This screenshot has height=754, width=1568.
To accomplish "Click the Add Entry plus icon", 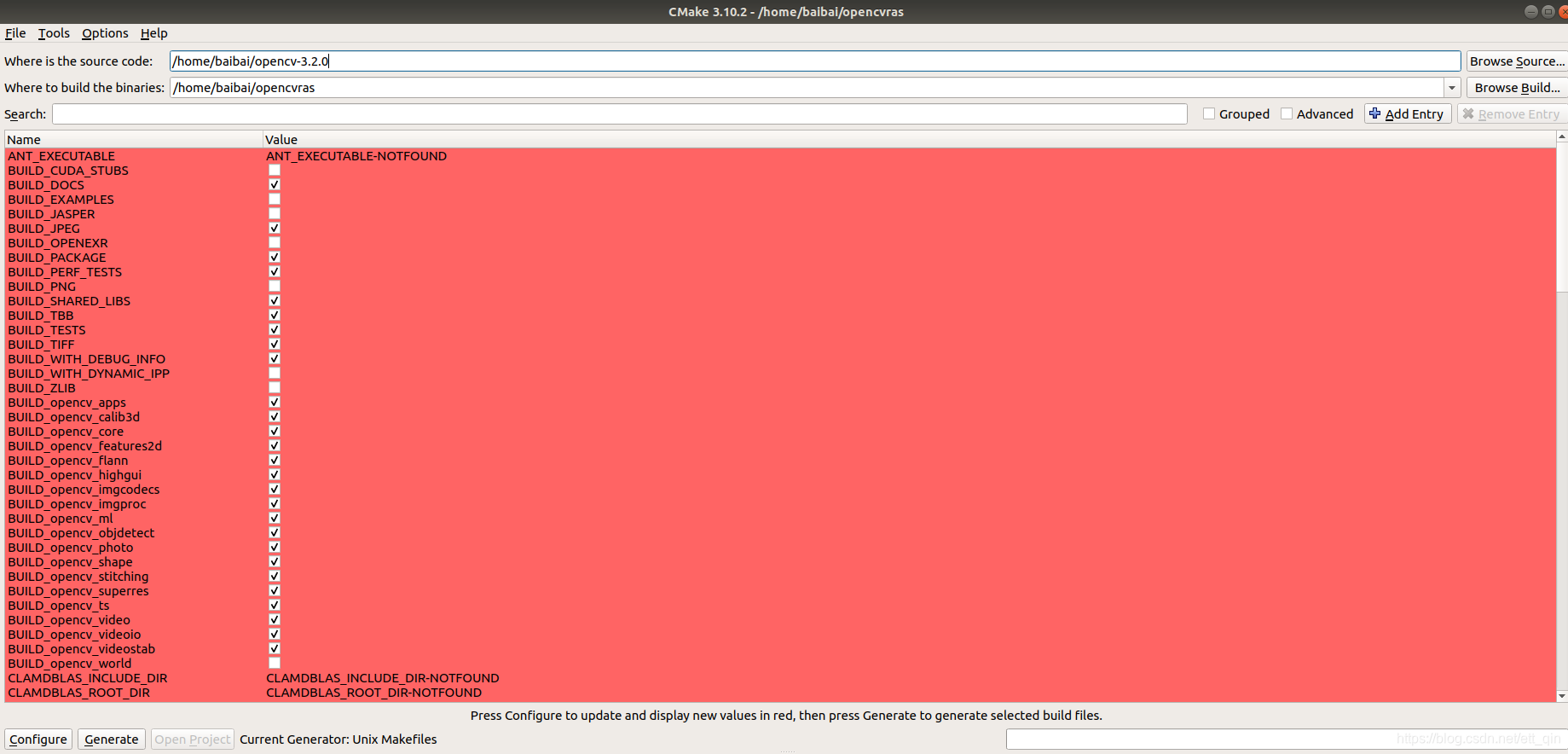I will coord(1374,113).
